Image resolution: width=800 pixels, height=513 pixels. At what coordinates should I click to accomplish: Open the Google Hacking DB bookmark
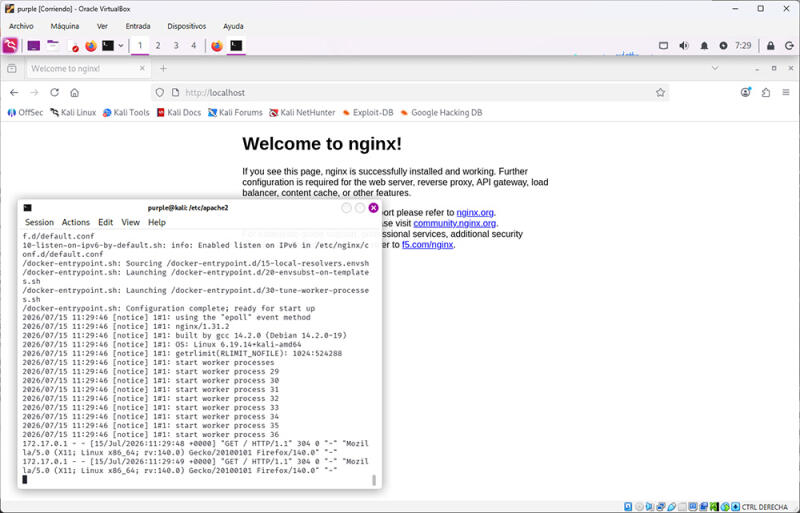tap(441, 113)
